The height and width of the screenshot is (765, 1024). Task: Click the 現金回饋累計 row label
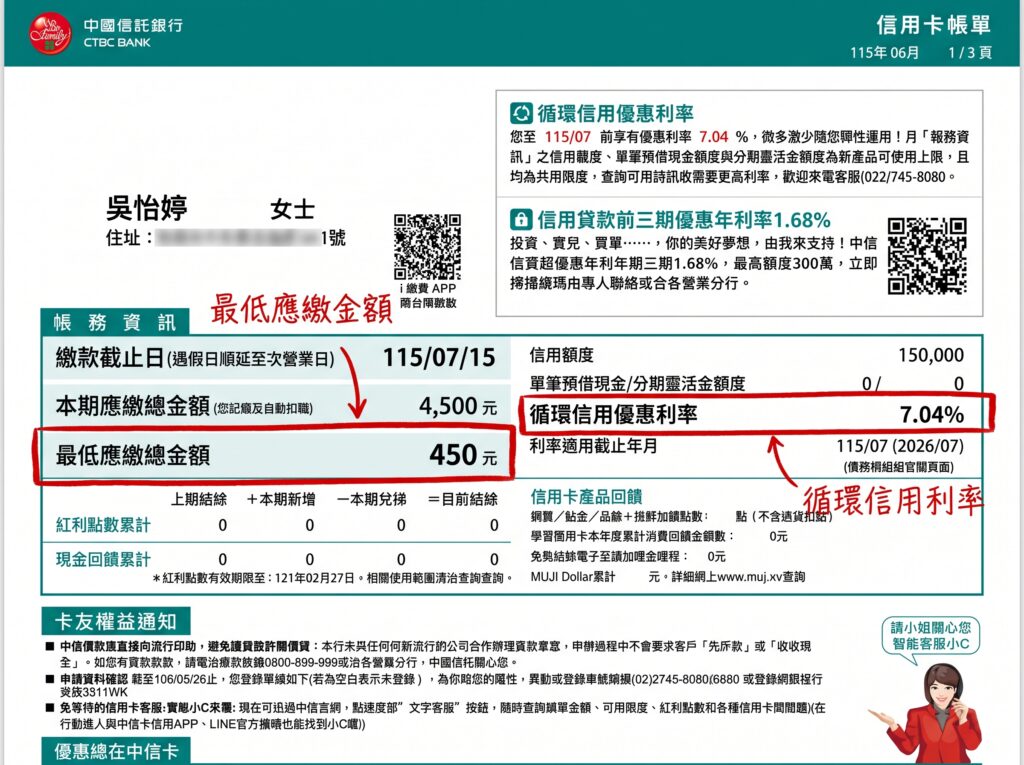[x=103, y=559]
